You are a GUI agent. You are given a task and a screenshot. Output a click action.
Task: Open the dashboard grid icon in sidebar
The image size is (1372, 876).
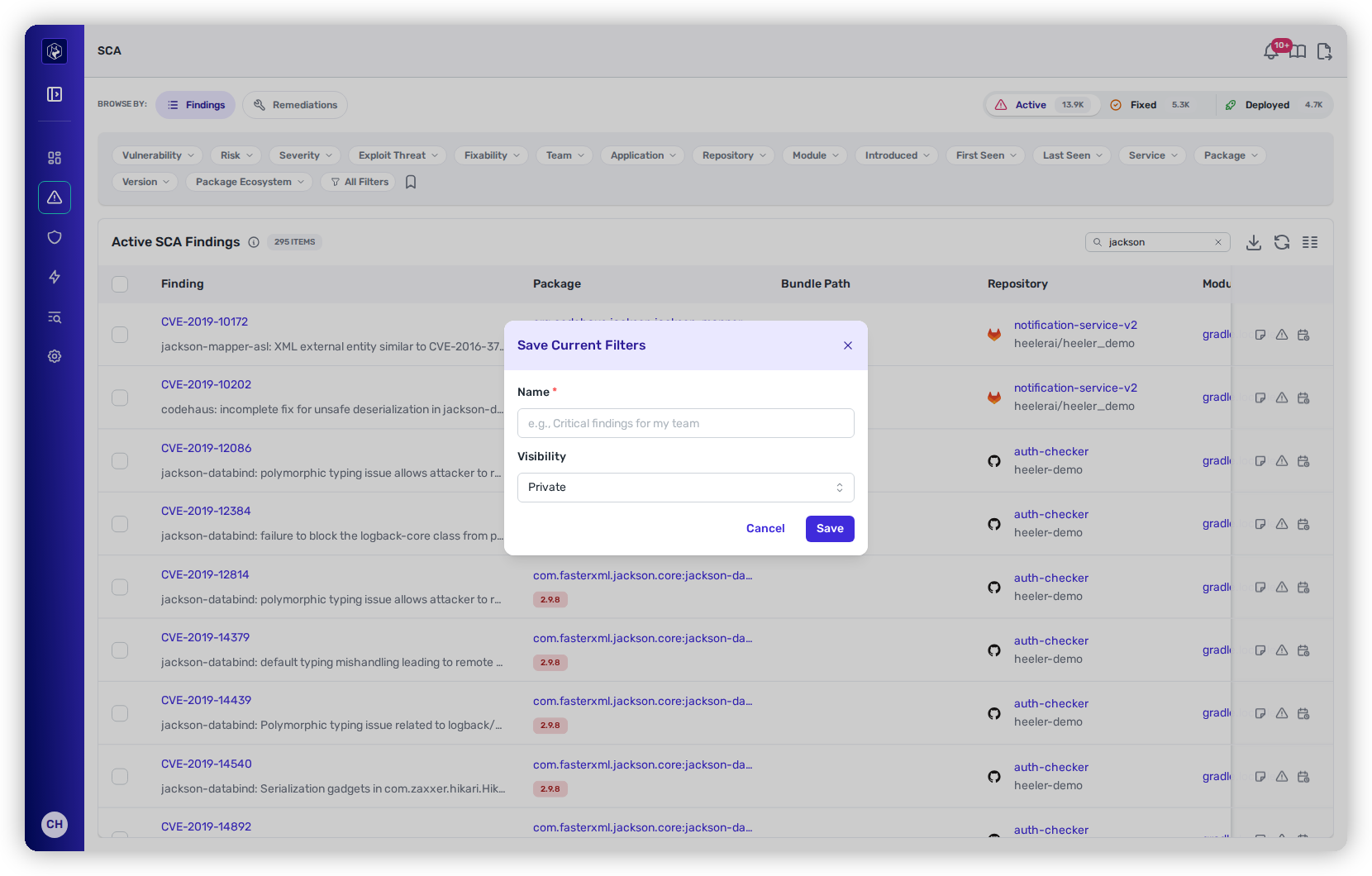(x=55, y=158)
